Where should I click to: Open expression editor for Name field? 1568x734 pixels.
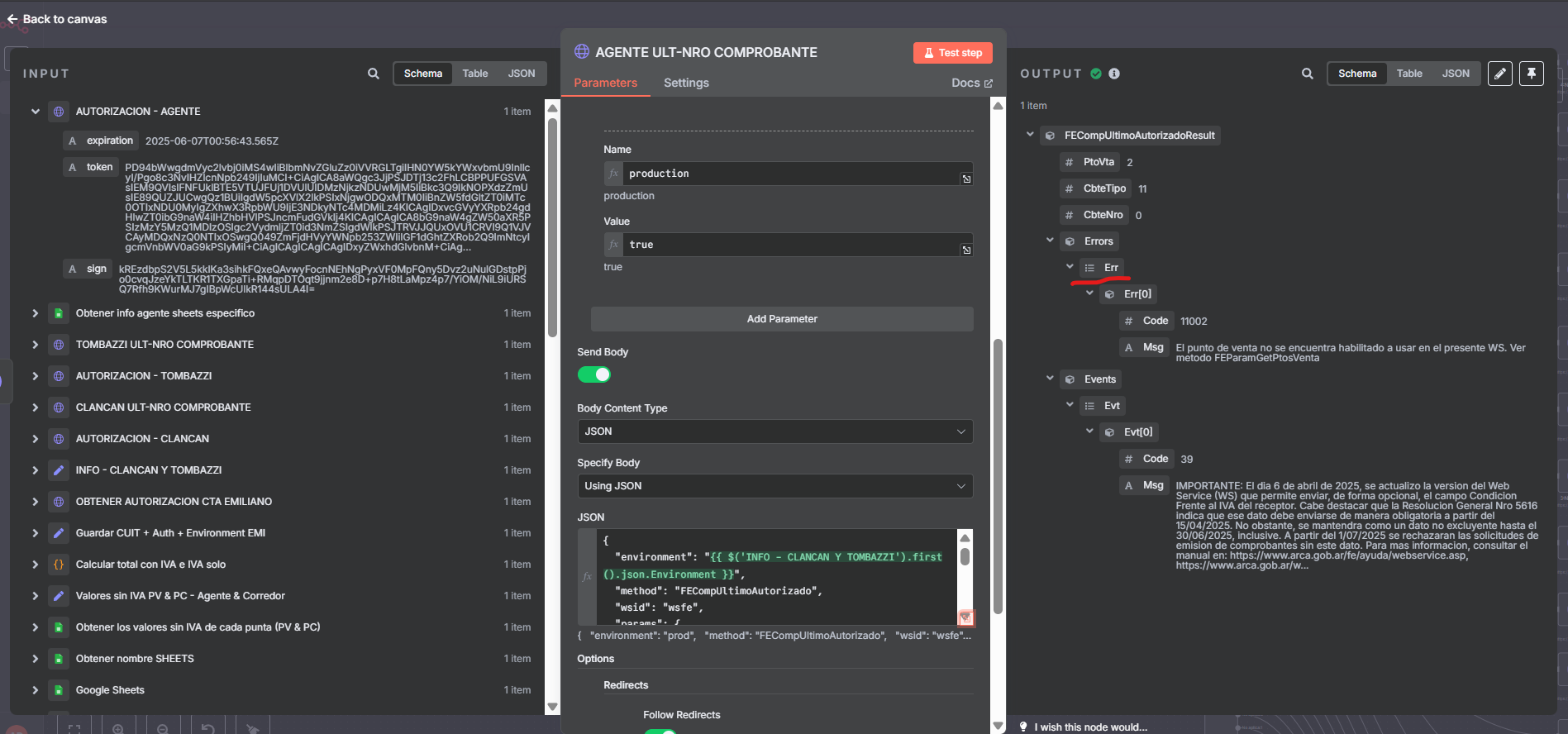tap(966, 179)
